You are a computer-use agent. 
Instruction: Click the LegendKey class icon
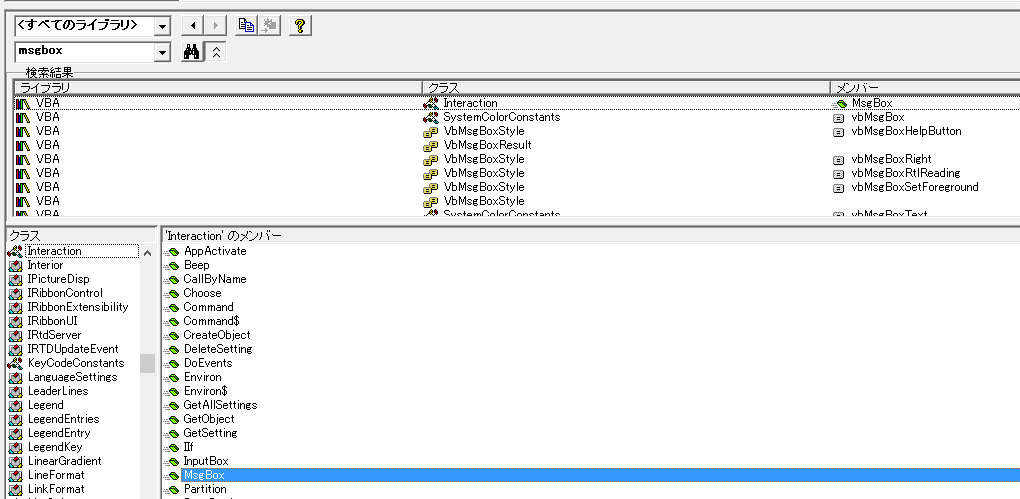click(x=15, y=447)
